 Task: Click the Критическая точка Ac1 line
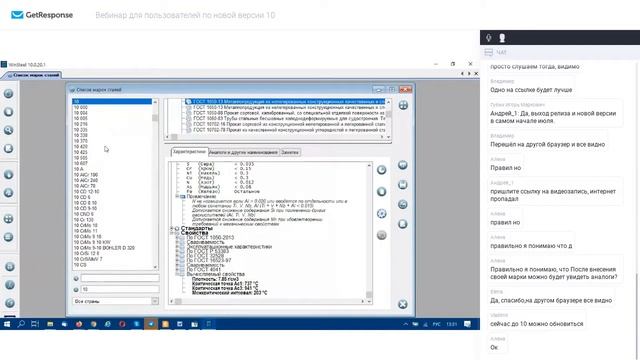coord(225,284)
